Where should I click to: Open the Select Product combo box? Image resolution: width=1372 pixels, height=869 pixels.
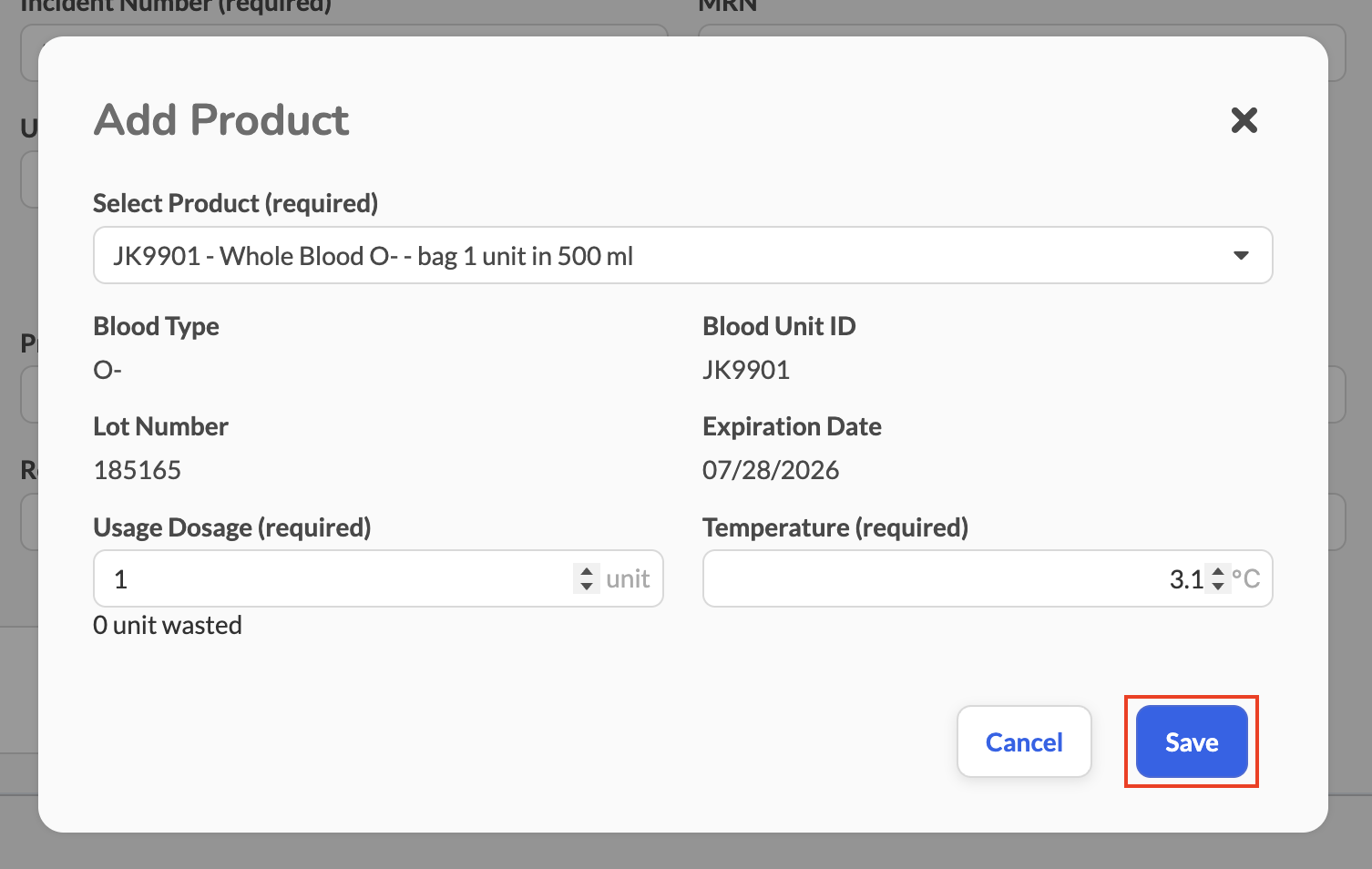coord(682,255)
